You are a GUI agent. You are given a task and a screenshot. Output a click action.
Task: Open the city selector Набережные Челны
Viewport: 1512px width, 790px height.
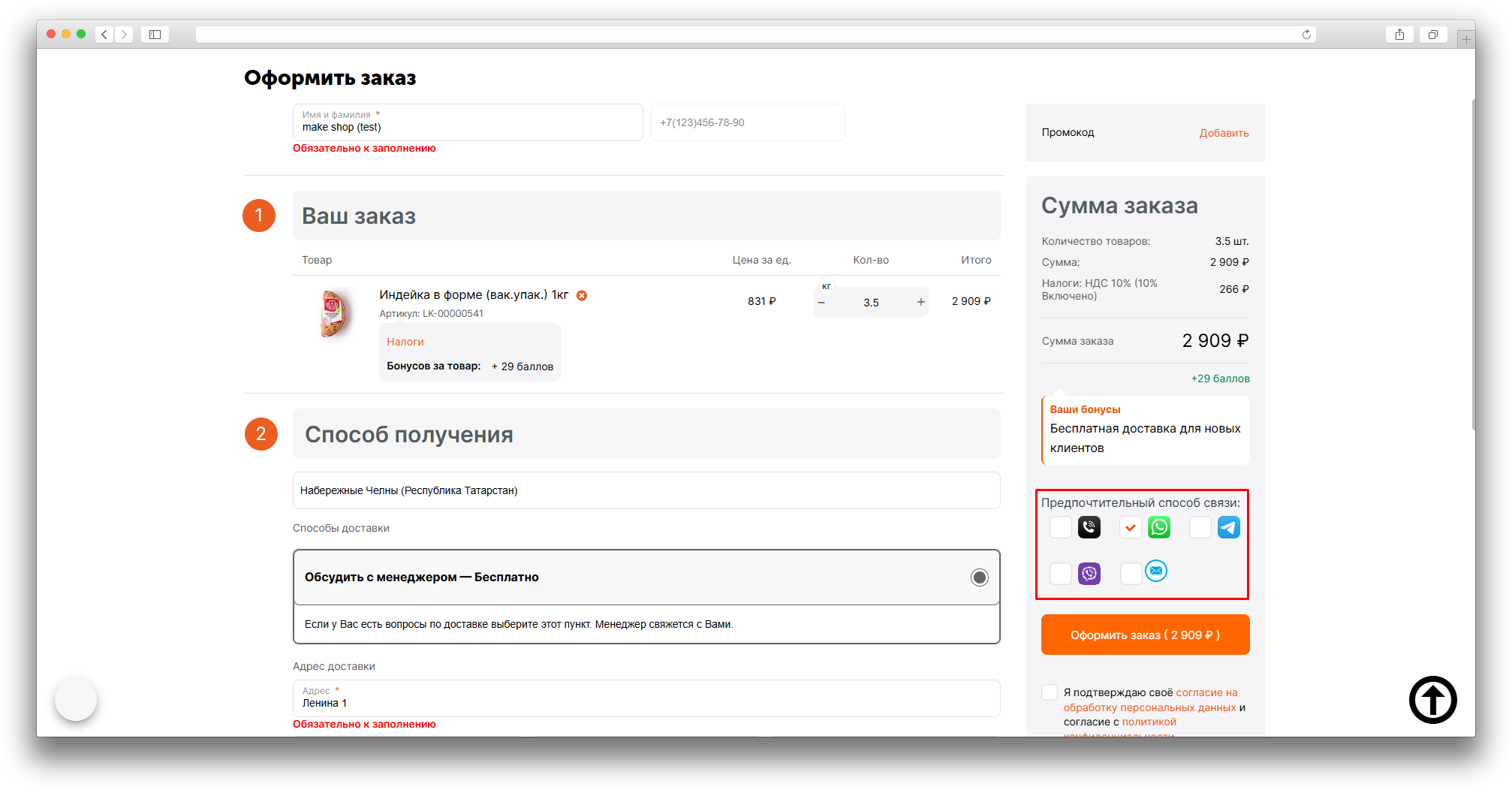click(646, 490)
